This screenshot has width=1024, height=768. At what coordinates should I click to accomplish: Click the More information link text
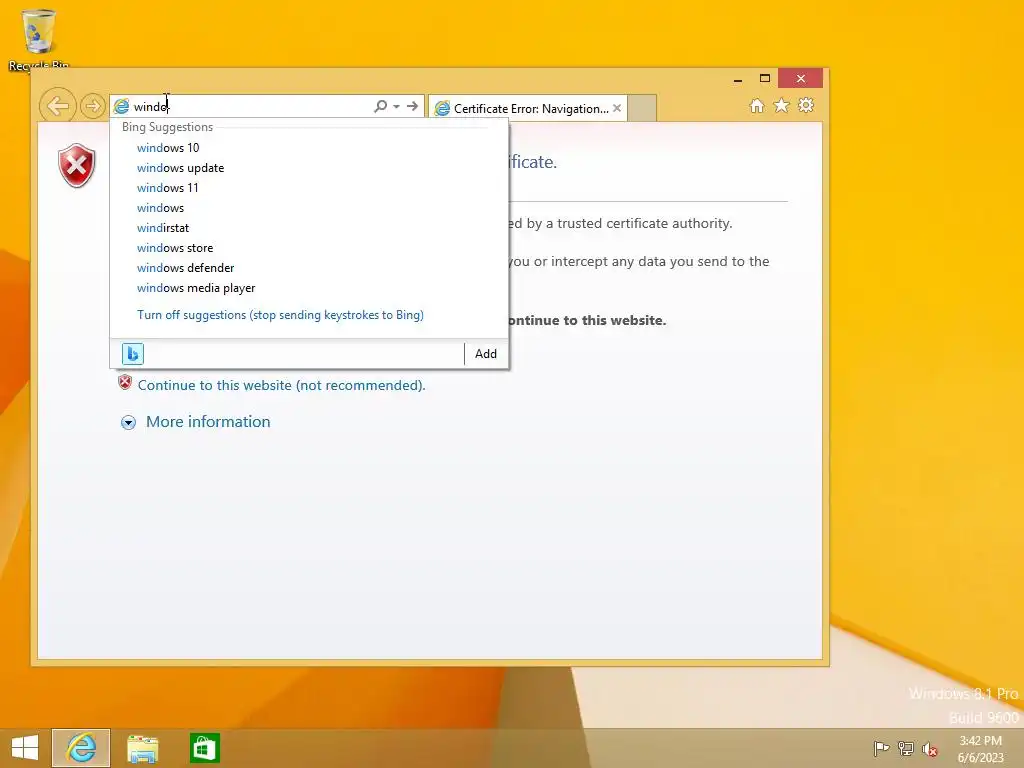pyautogui.click(x=208, y=422)
